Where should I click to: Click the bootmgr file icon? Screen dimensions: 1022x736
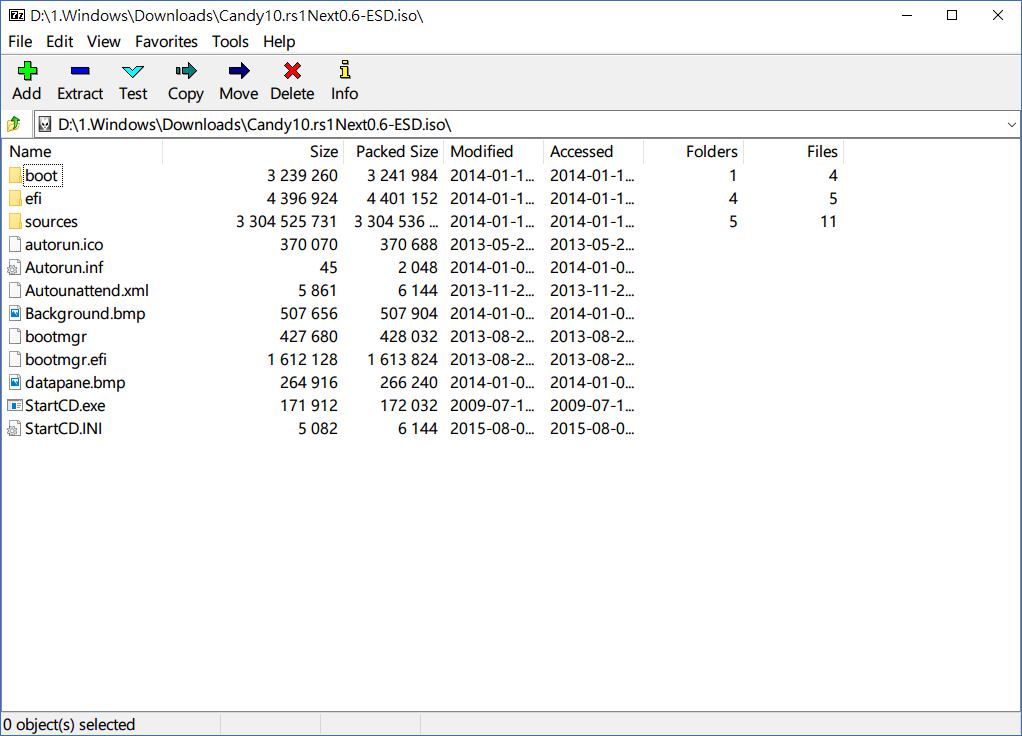click(15, 336)
